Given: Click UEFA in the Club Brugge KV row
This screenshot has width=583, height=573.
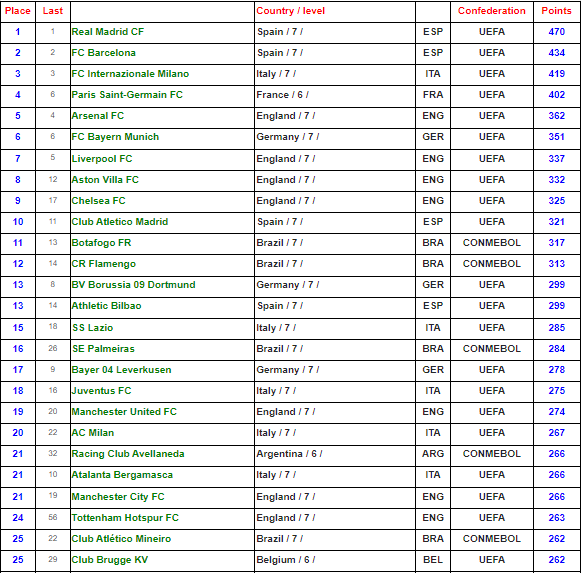Looking at the screenshot, I should pos(492,560).
